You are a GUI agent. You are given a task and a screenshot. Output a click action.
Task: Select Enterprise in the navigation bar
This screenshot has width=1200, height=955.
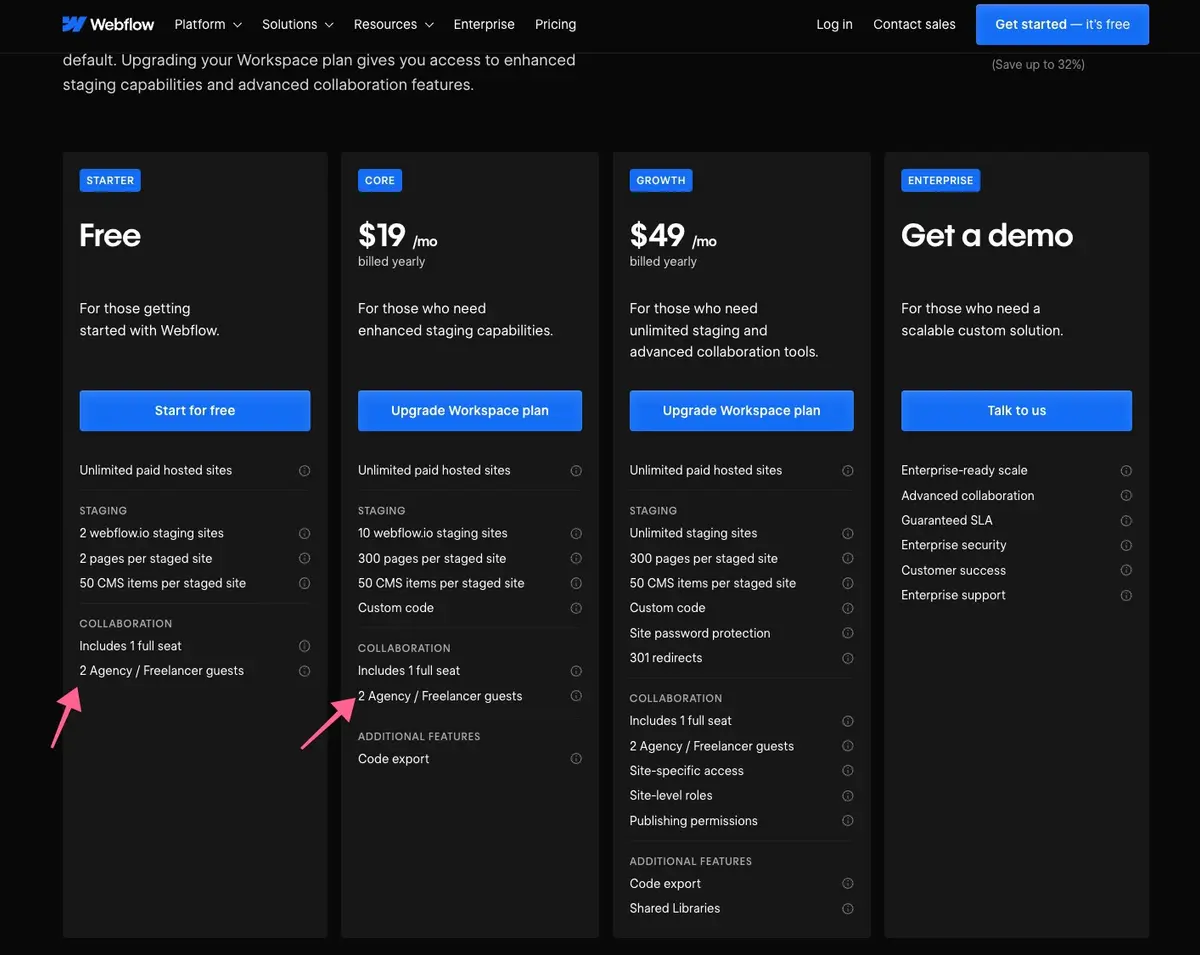click(483, 24)
